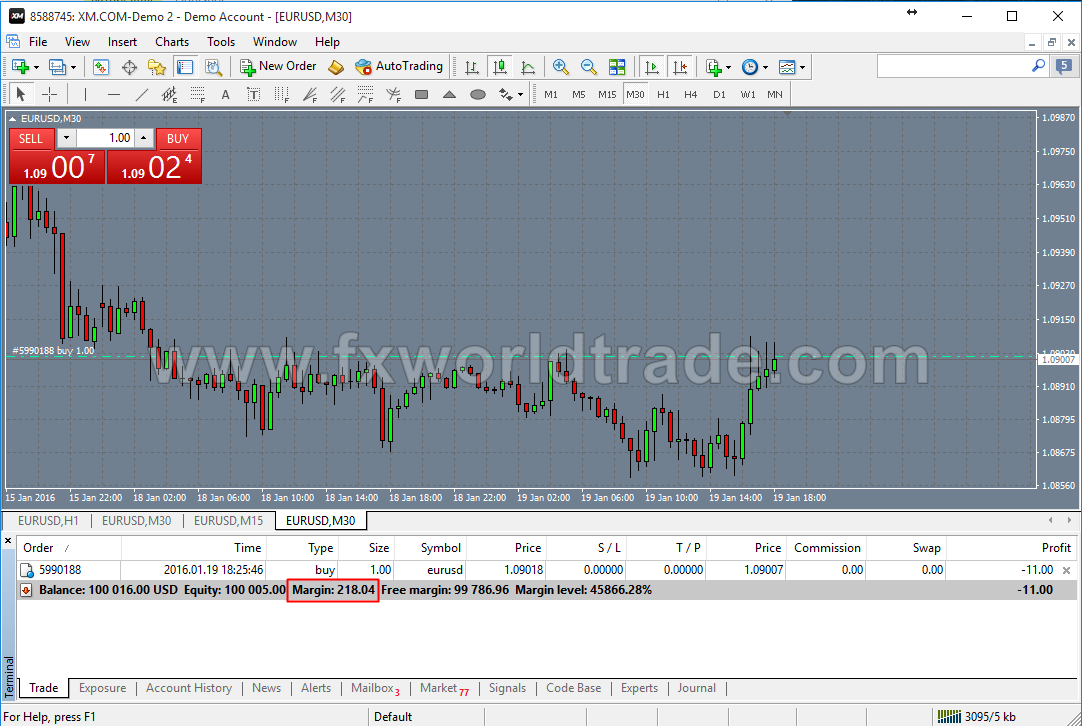Select the Horizontal Line tool

tap(114, 94)
